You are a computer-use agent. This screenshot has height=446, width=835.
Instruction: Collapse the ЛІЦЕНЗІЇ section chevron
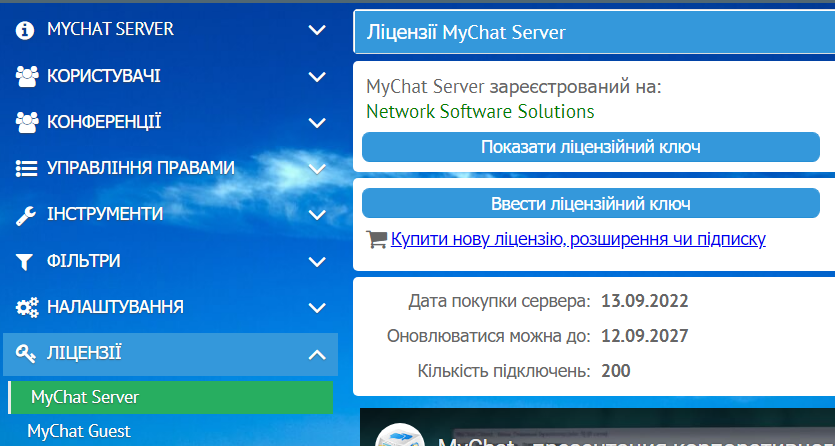317,354
